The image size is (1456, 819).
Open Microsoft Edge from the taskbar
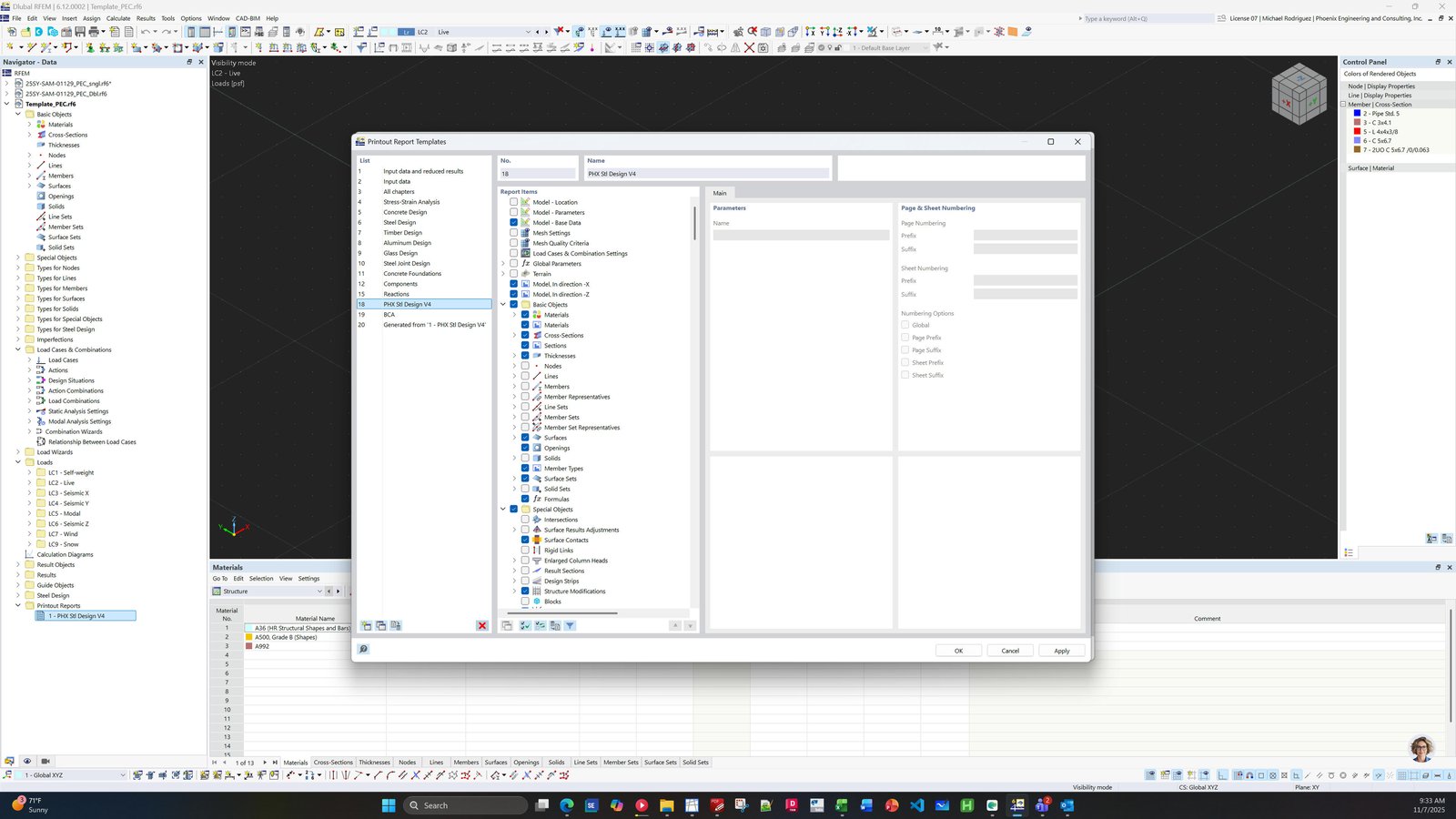pos(567,805)
